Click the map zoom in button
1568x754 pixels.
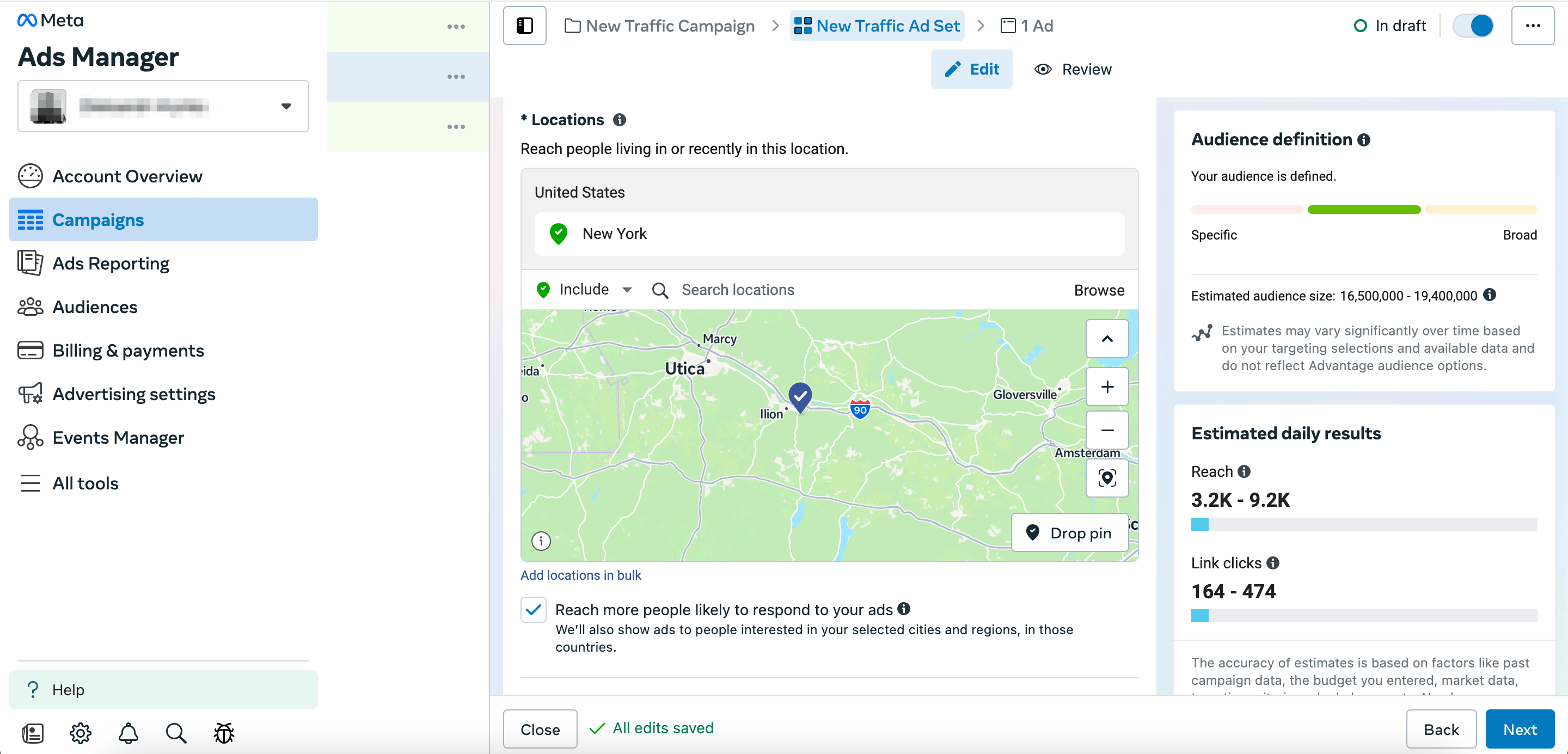[1107, 386]
